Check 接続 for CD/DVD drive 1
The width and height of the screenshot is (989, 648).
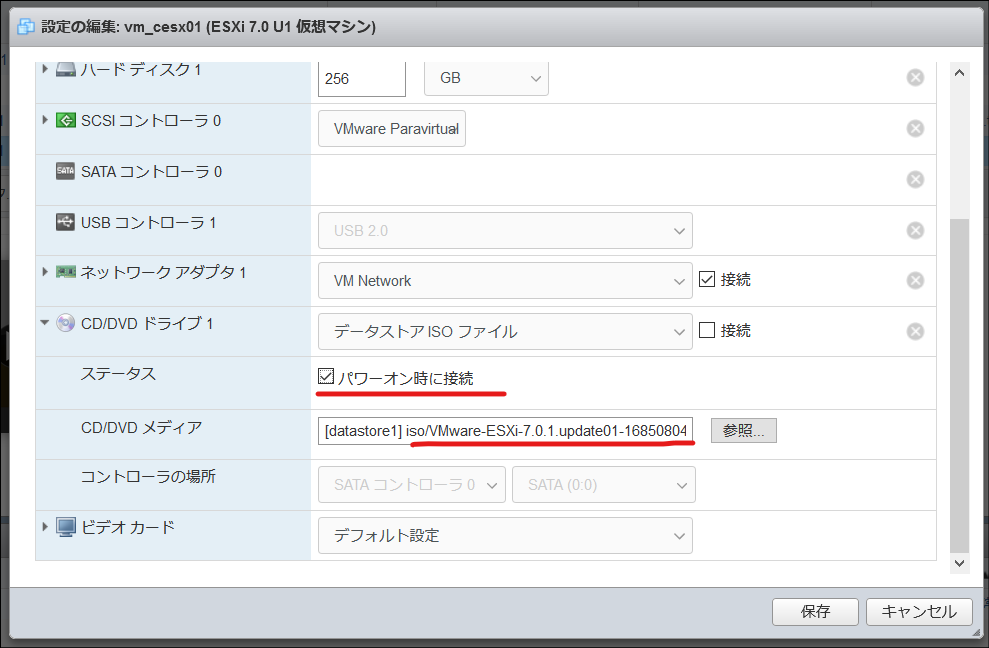pos(707,330)
